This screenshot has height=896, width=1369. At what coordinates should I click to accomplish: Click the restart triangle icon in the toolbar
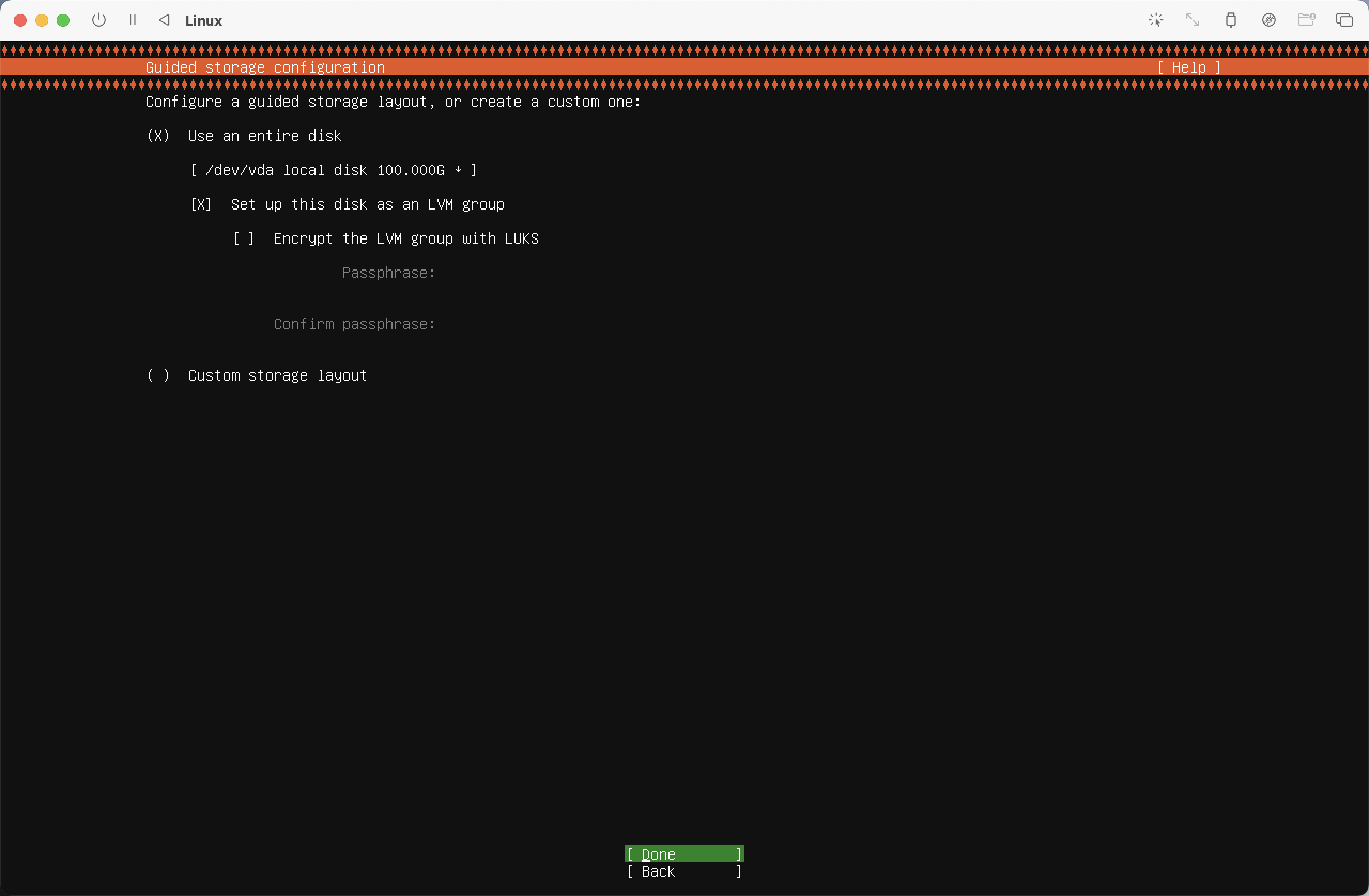165,20
